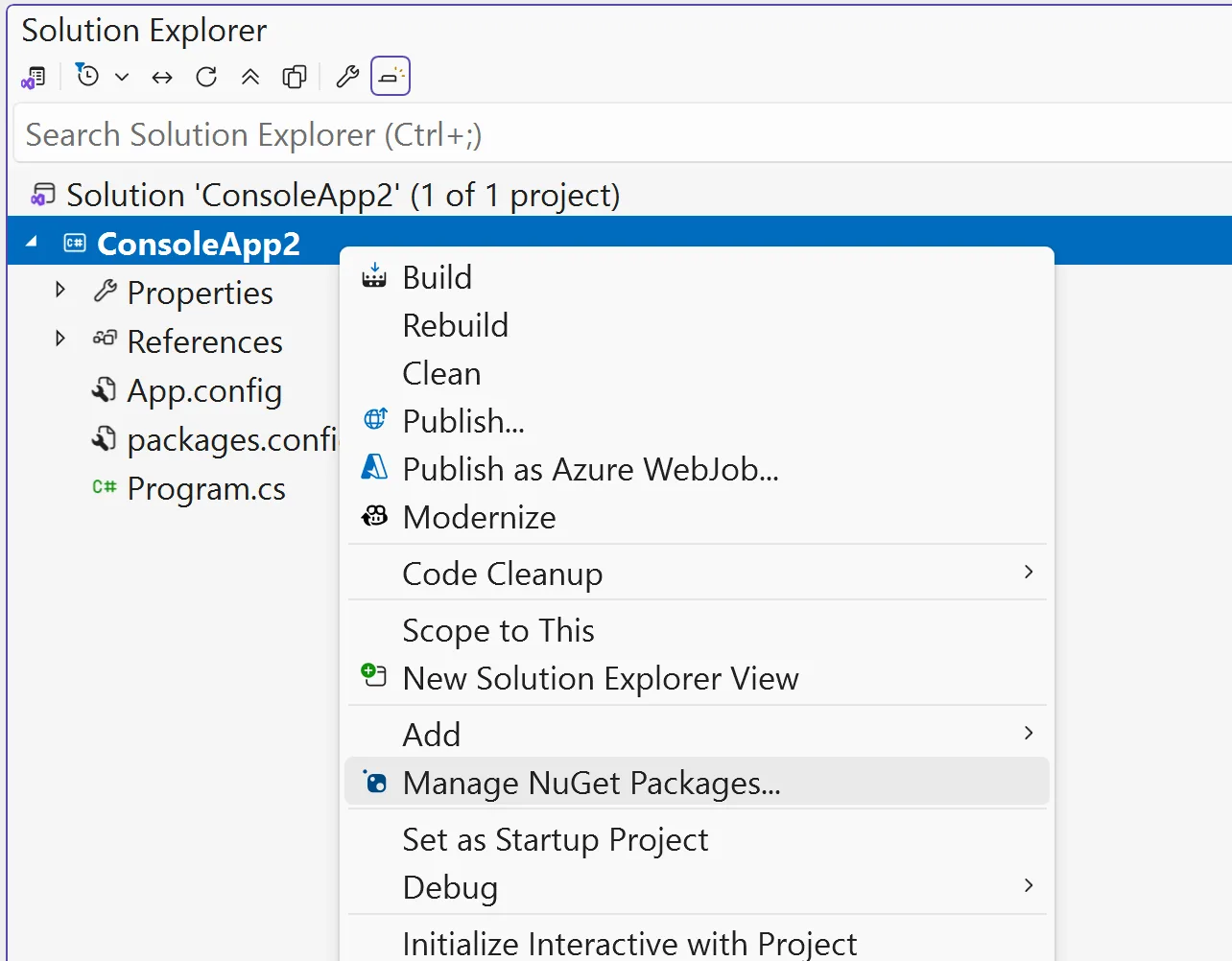Collapse all nodes in Solution Explorer
Screen dimensions: 1232x961
coord(250,77)
